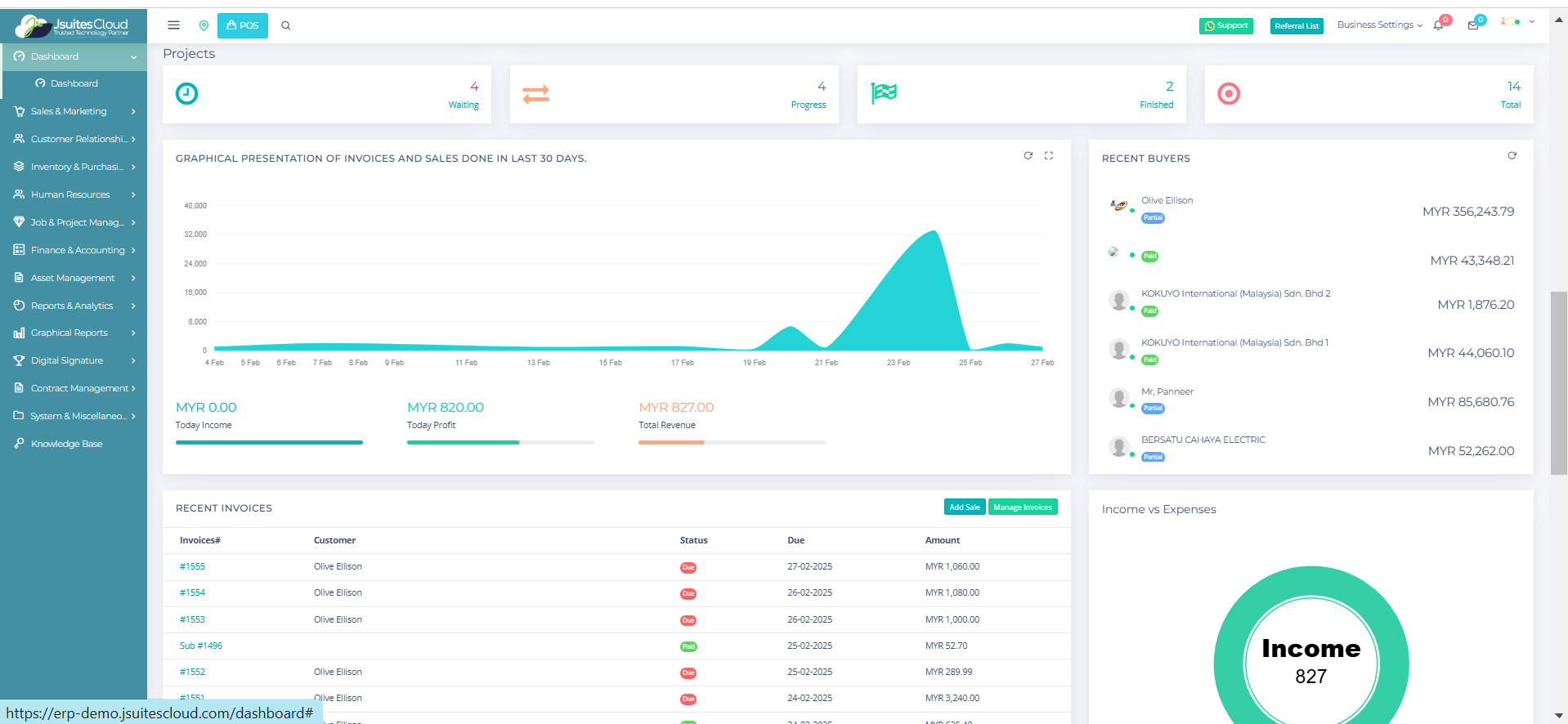Screen dimensions: 1568x724
Task: Open invoice #1555 link
Action: click(192, 566)
